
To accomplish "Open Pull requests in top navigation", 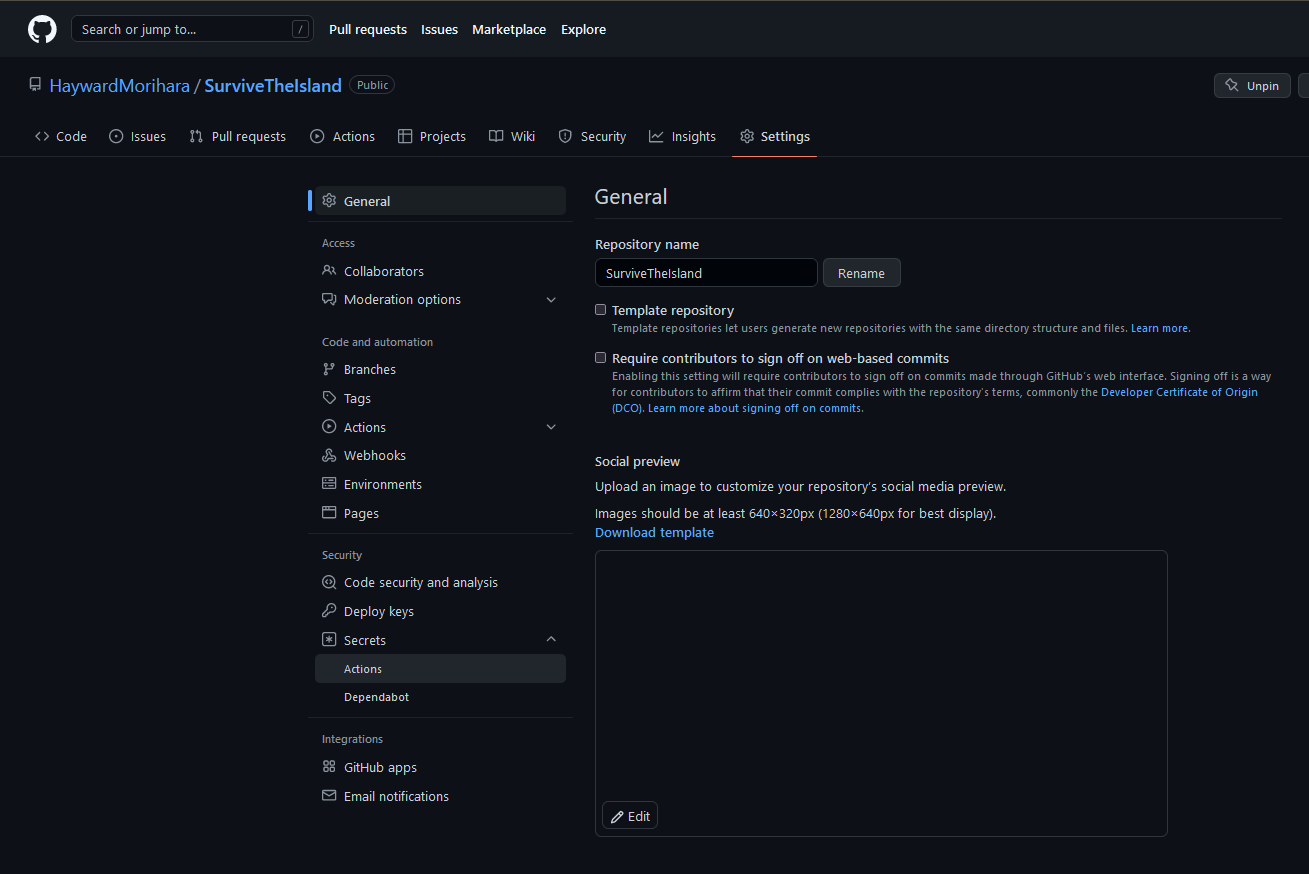I will pyautogui.click(x=368, y=29).
